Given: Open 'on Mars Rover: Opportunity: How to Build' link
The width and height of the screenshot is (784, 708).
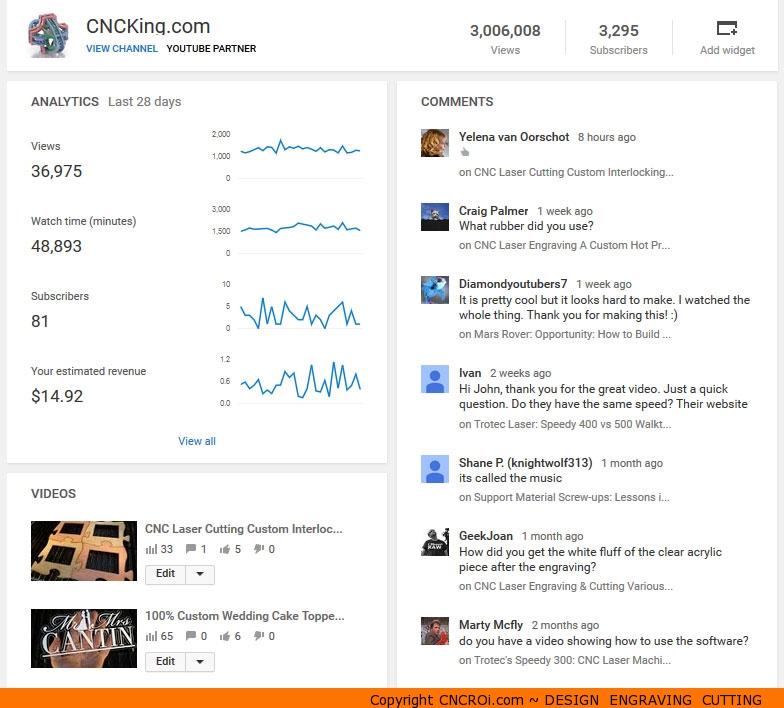Looking at the screenshot, I should (x=565, y=334).
